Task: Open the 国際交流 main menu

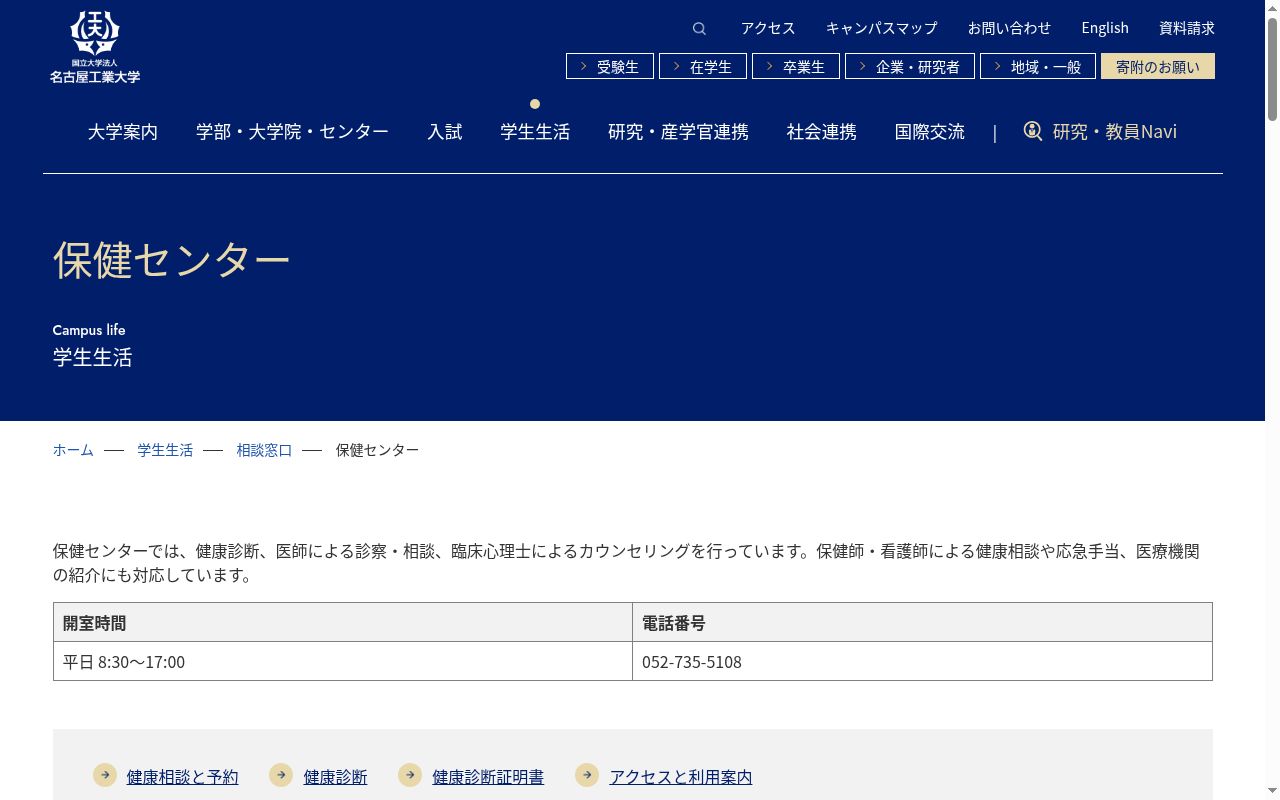Action: pos(930,131)
